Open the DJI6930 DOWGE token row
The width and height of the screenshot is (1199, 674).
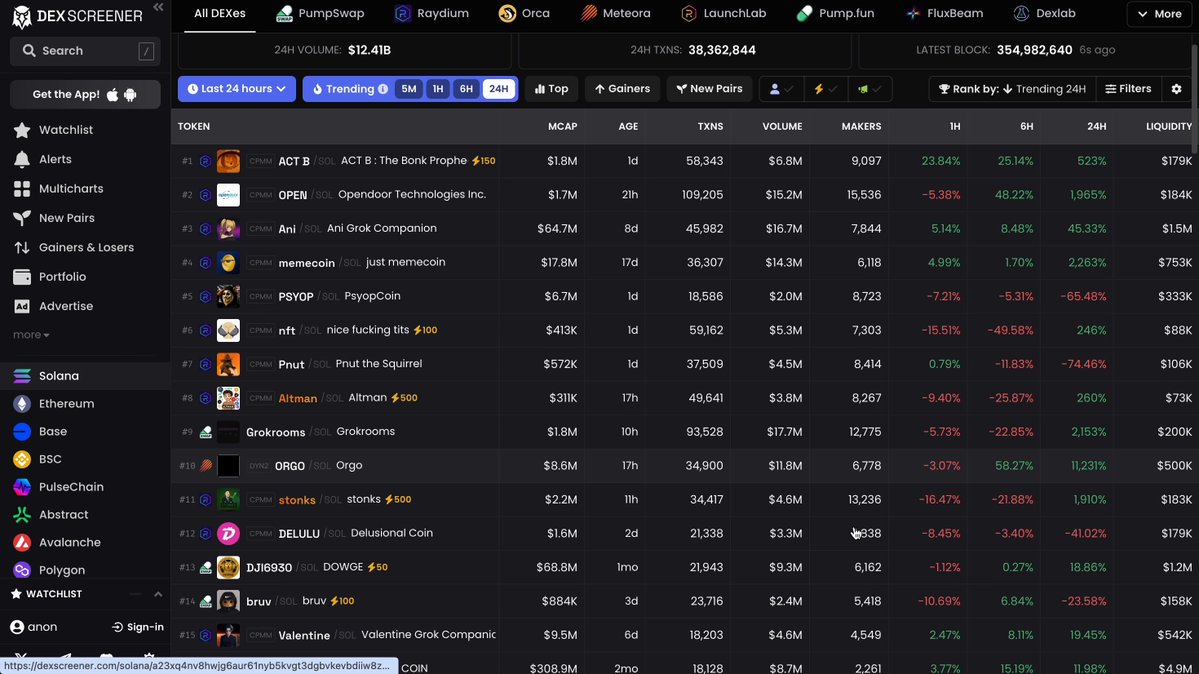point(684,568)
